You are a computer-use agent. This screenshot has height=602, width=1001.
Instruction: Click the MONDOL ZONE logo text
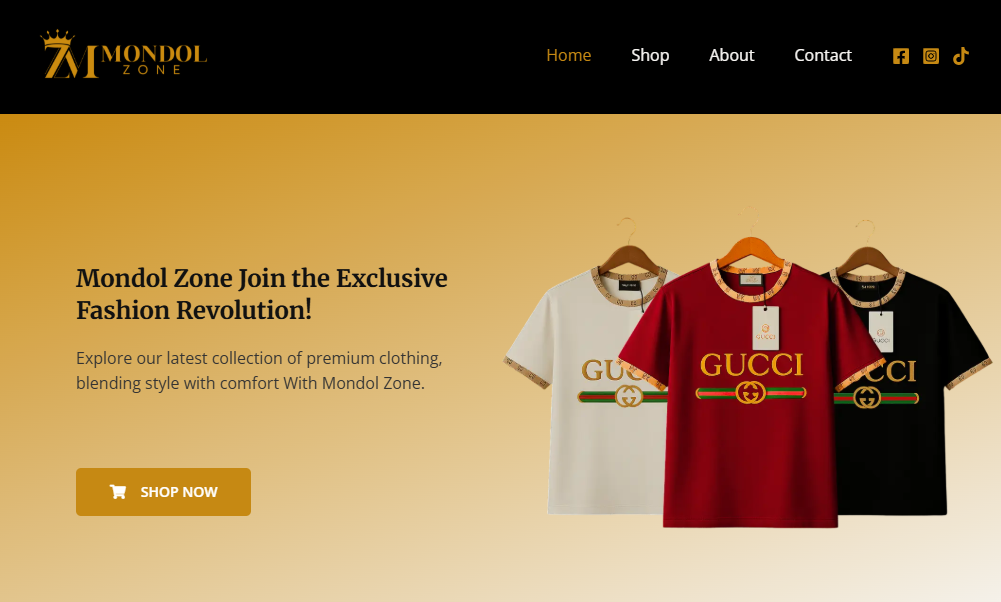pos(154,59)
